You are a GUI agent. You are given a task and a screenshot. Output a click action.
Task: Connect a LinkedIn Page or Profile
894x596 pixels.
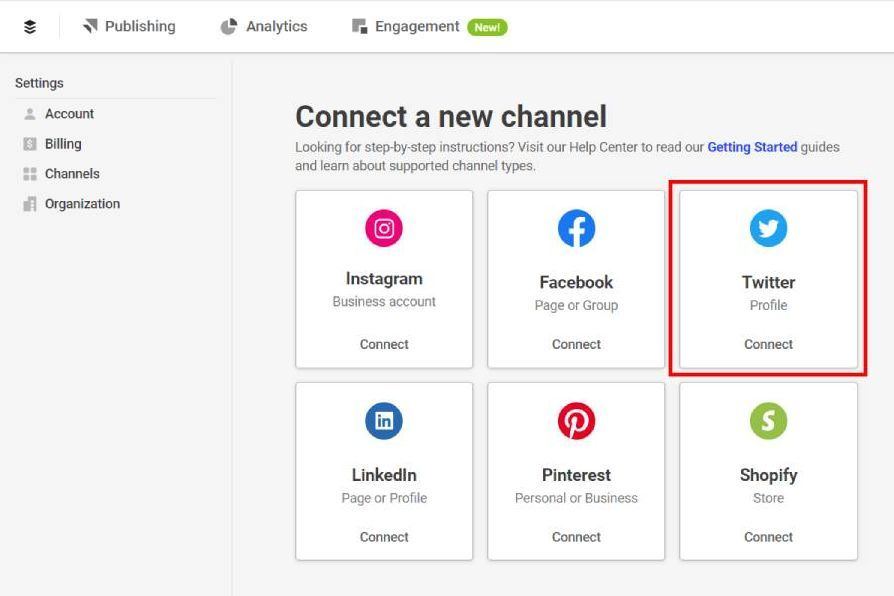384,537
